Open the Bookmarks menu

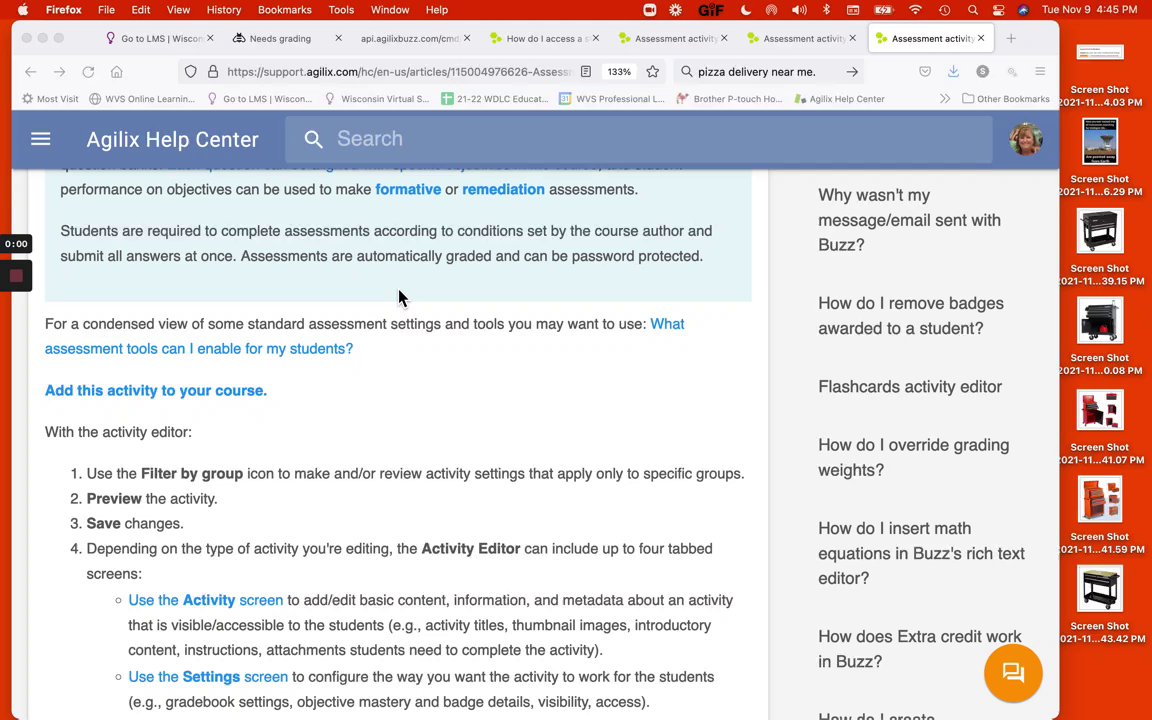point(284,10)
